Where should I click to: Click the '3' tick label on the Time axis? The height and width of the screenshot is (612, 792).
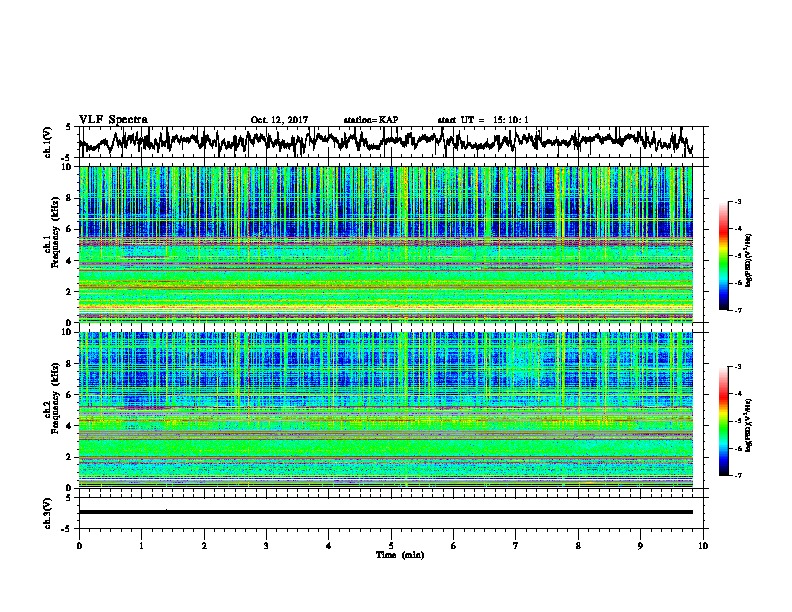click(x=266, y=546)
